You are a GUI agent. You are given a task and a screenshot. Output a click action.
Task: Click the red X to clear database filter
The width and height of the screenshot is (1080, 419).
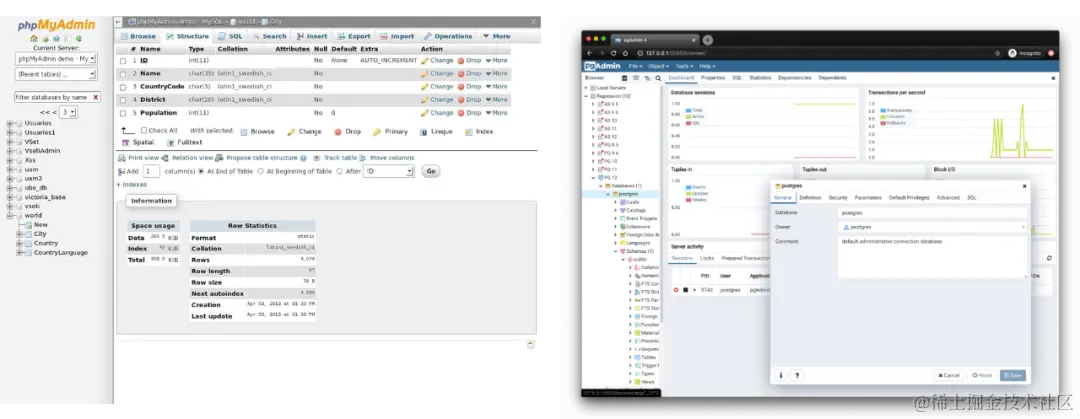(95, 97)
